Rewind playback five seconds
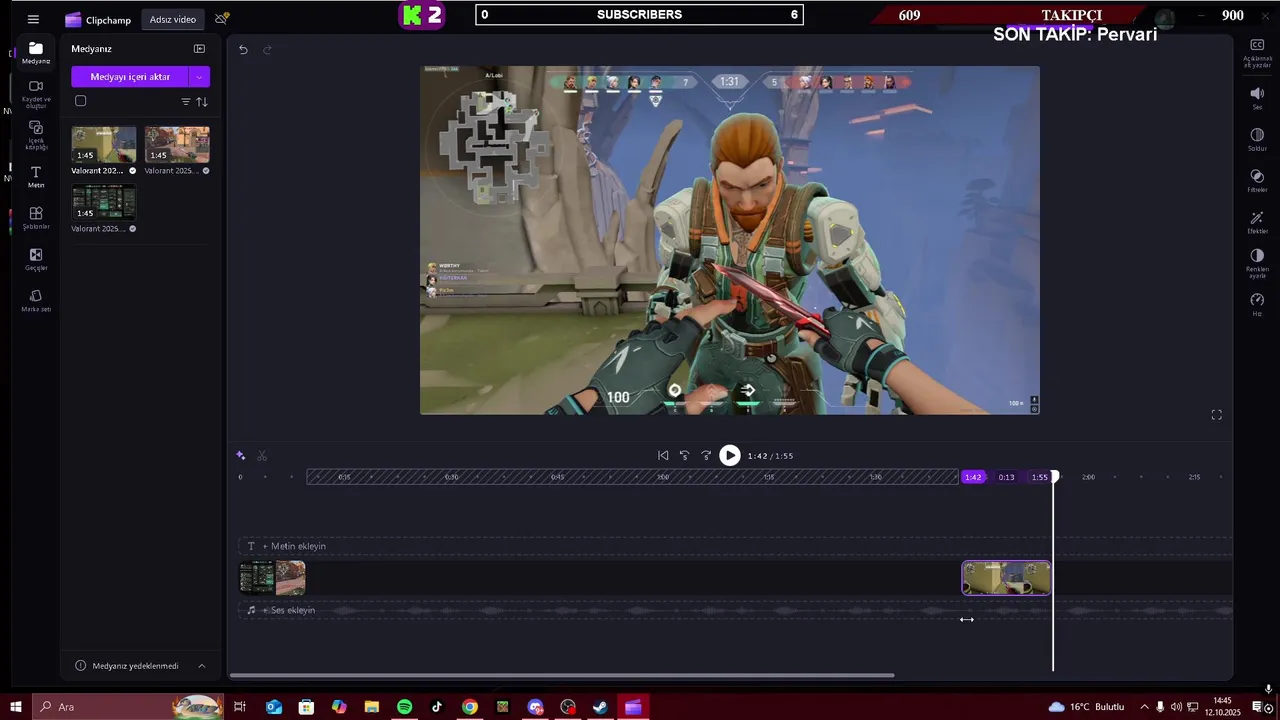 tap(685, 455)
